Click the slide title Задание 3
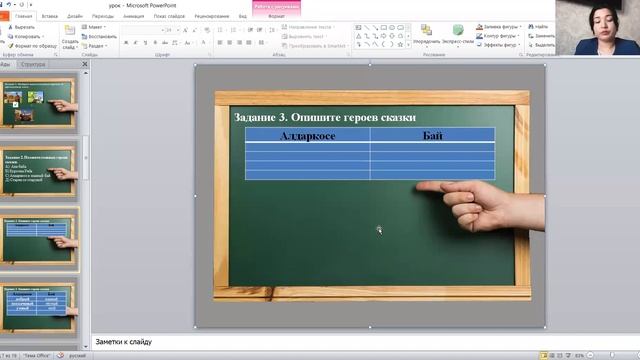The height and width of the screenshot is (360, 640). tap(325, 117)
